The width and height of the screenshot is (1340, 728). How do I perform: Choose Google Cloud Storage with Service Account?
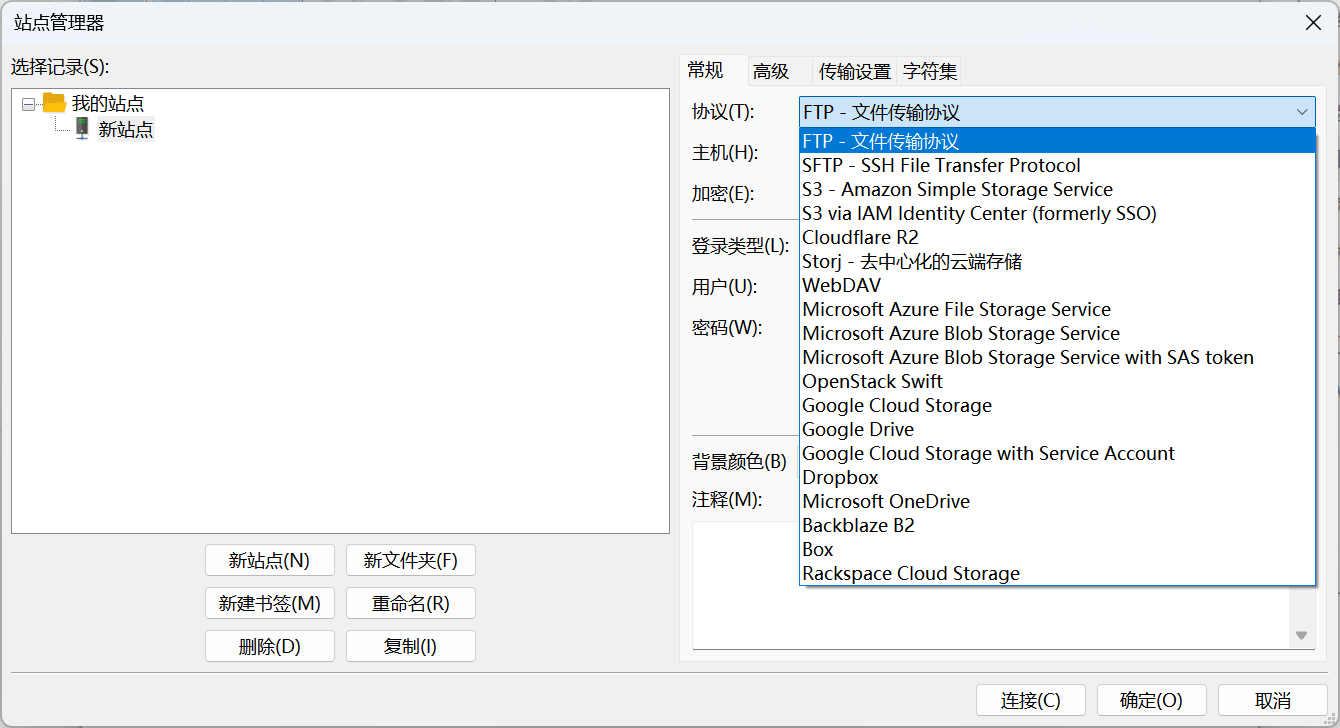click(x=1057, y=453)
